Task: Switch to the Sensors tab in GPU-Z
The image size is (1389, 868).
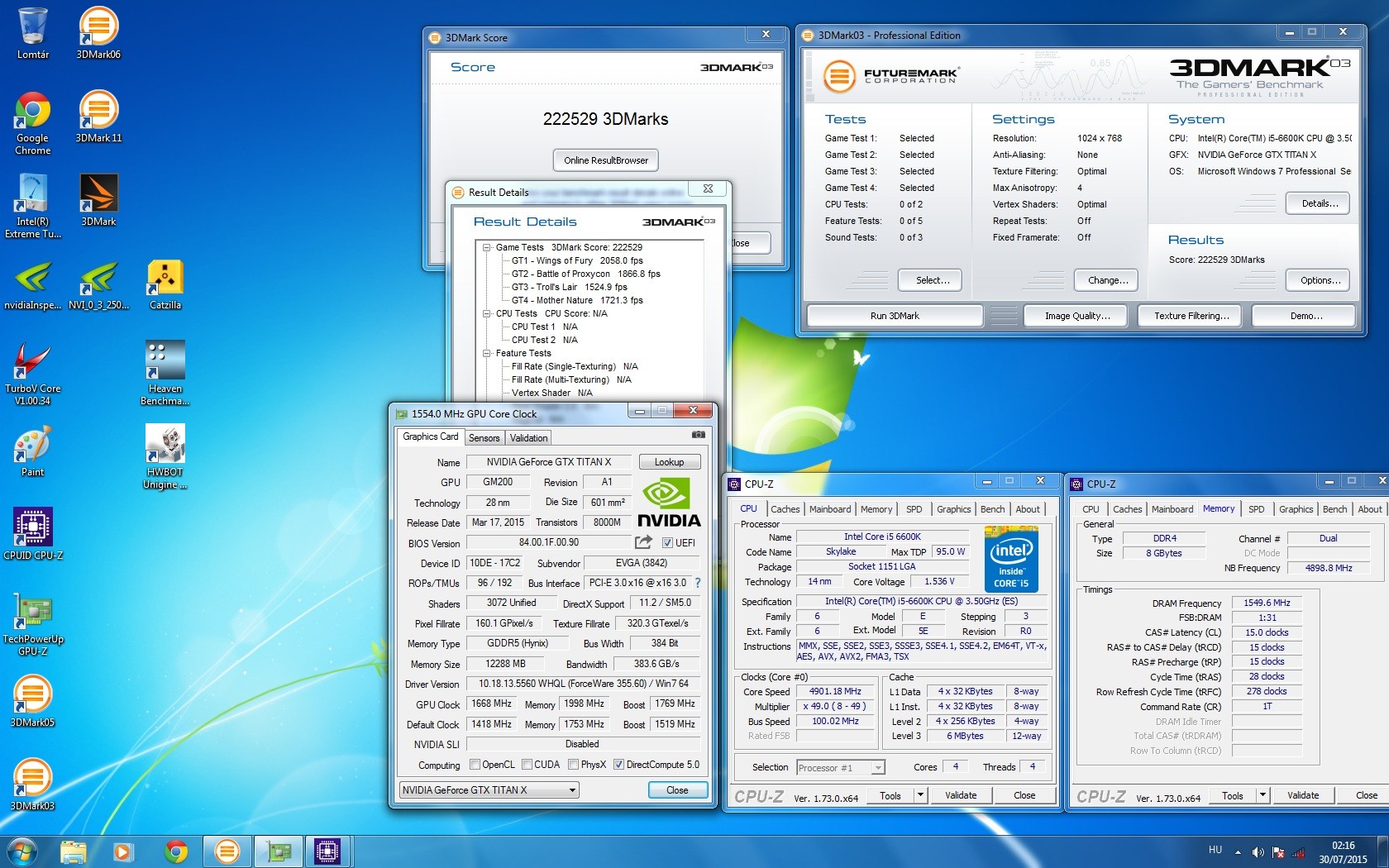Action: pyautogui.click(x=484, y=438)
